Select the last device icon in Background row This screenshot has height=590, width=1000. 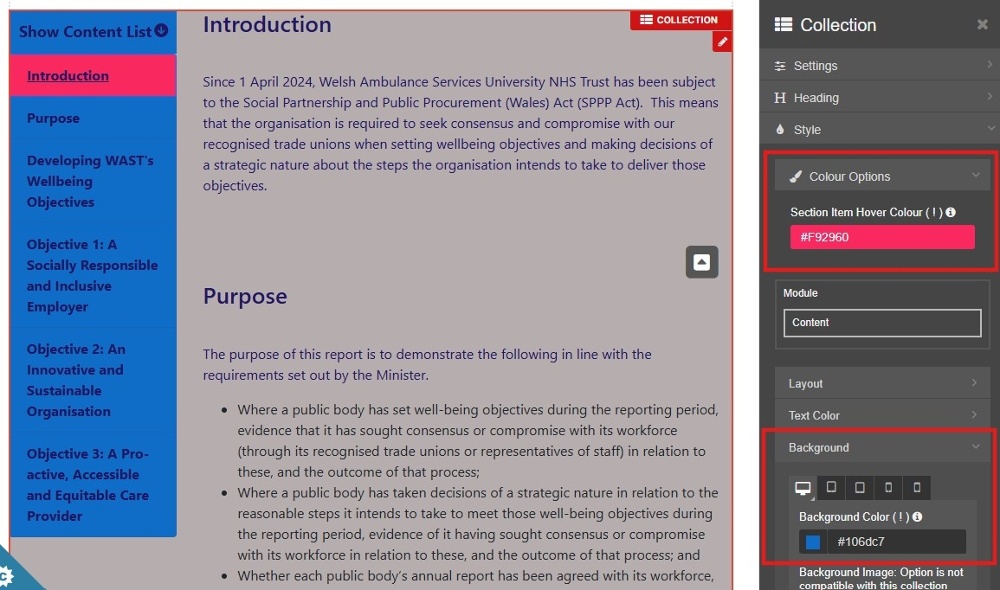(x=916, y=488)
